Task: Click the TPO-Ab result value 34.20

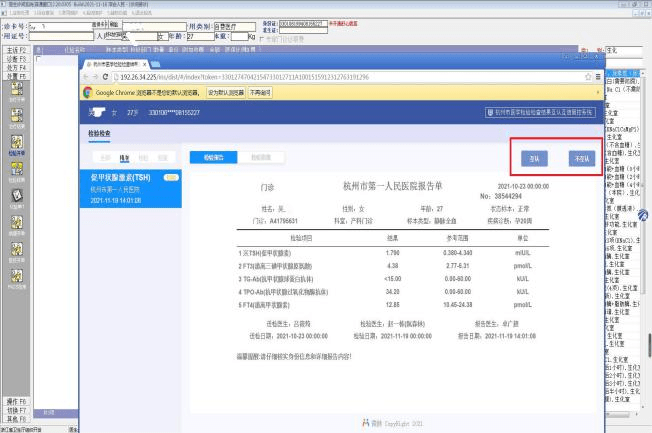Action: click(393, 292)
